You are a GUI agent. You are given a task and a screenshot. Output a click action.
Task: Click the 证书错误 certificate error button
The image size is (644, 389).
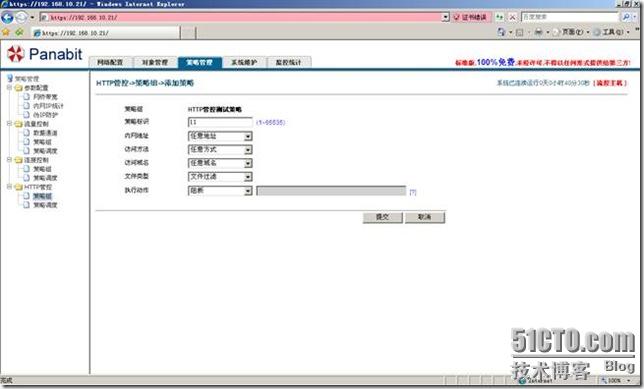(x=471, y=17)
